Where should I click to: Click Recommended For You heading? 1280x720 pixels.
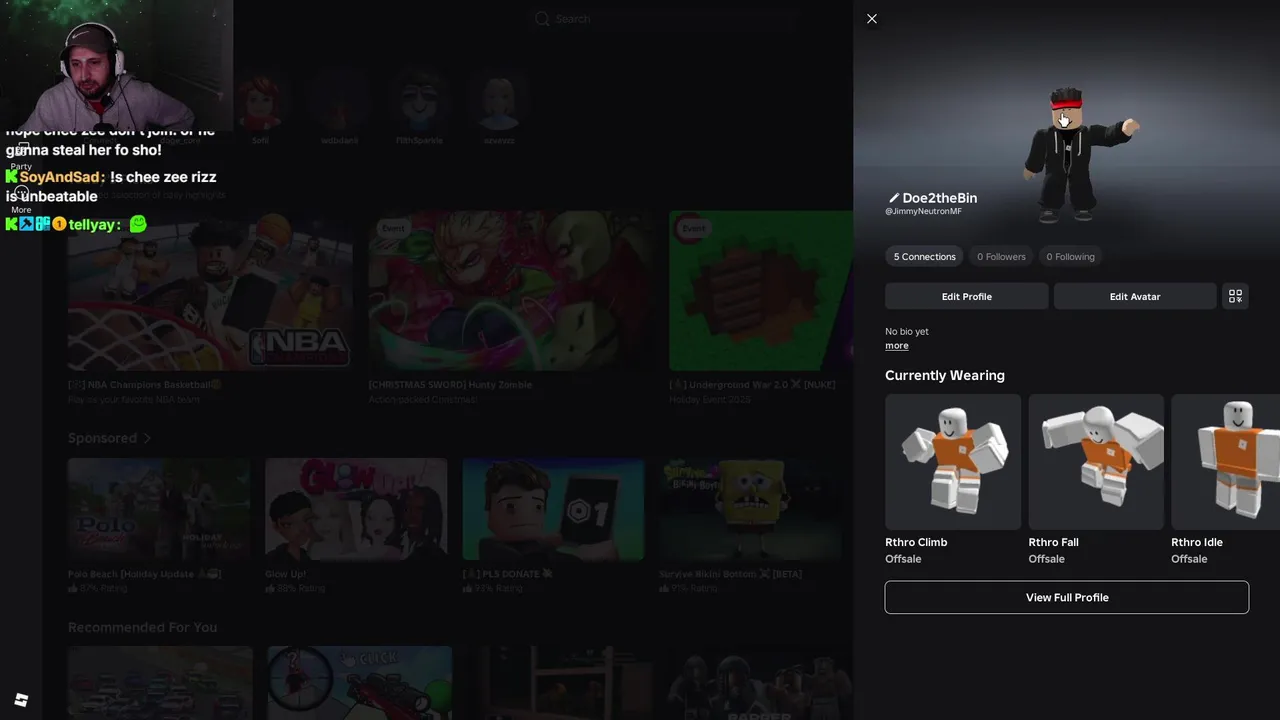coord(142,627)
